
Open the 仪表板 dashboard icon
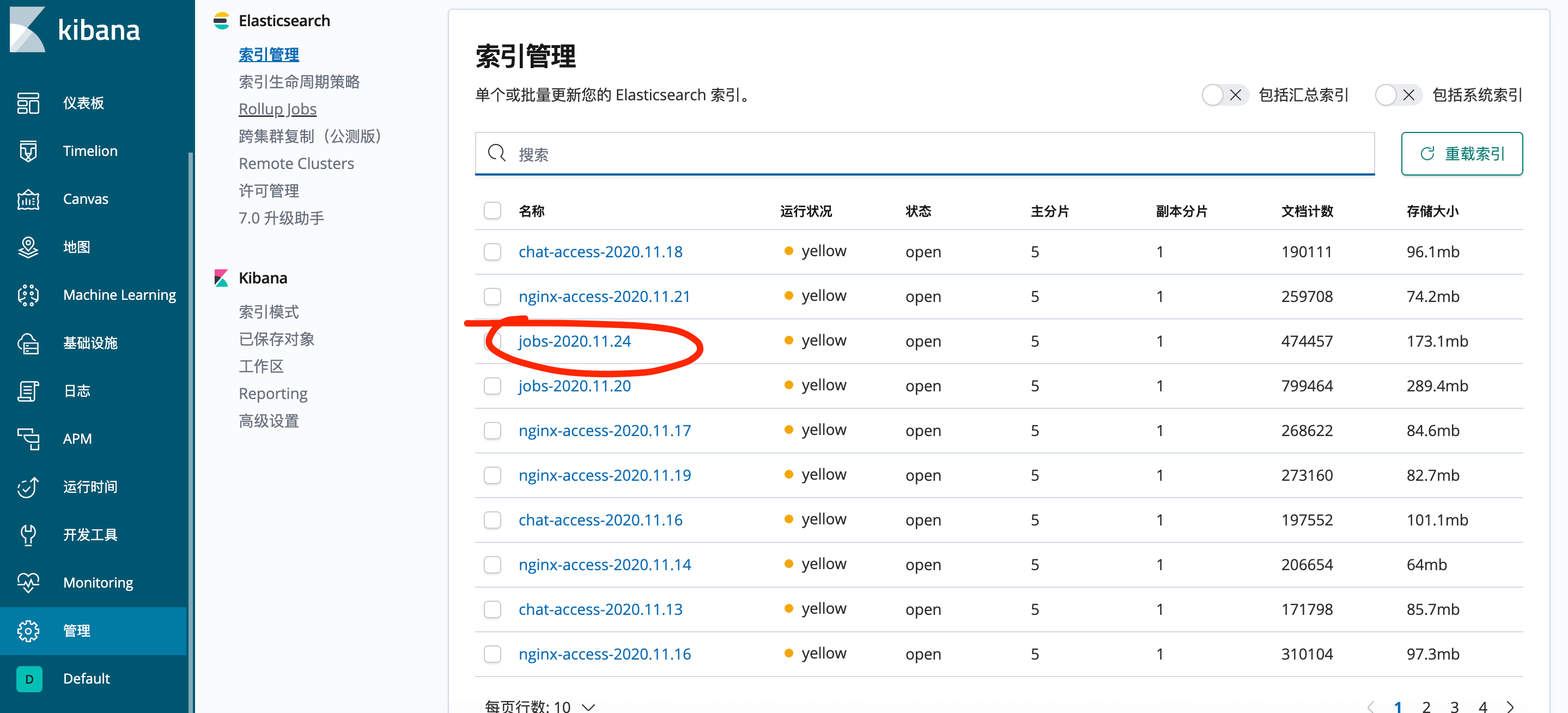pos(28,103)
